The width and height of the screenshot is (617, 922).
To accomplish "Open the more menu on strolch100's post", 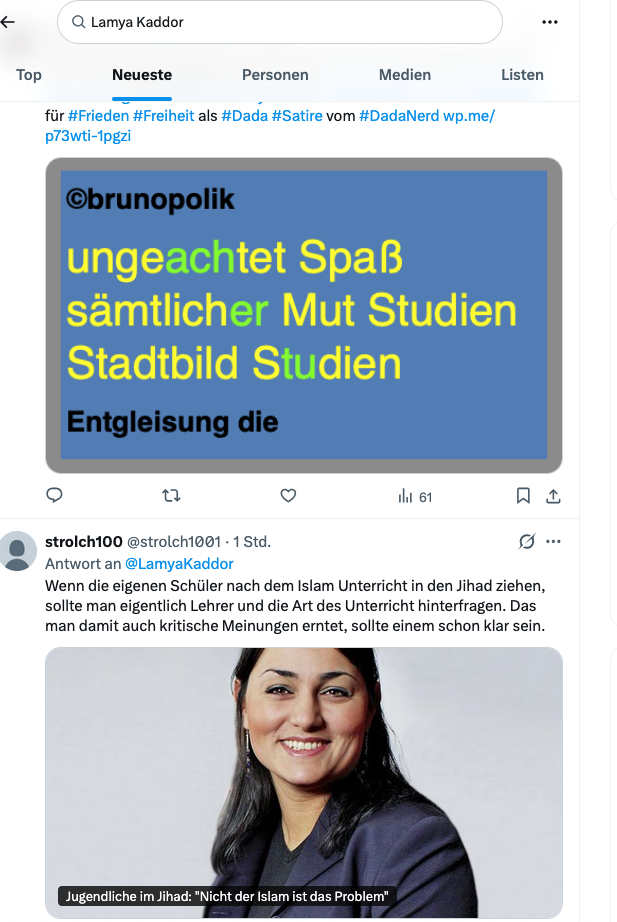I will pyautogui.click(x=553, y=542).
